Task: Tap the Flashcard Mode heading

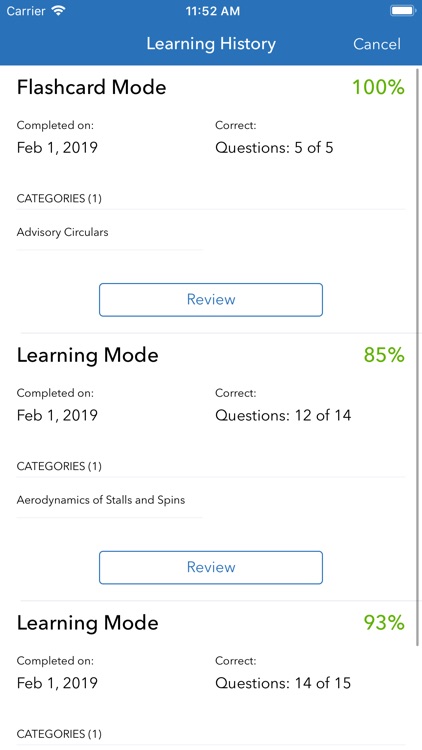Action: [x=91, y=88]
